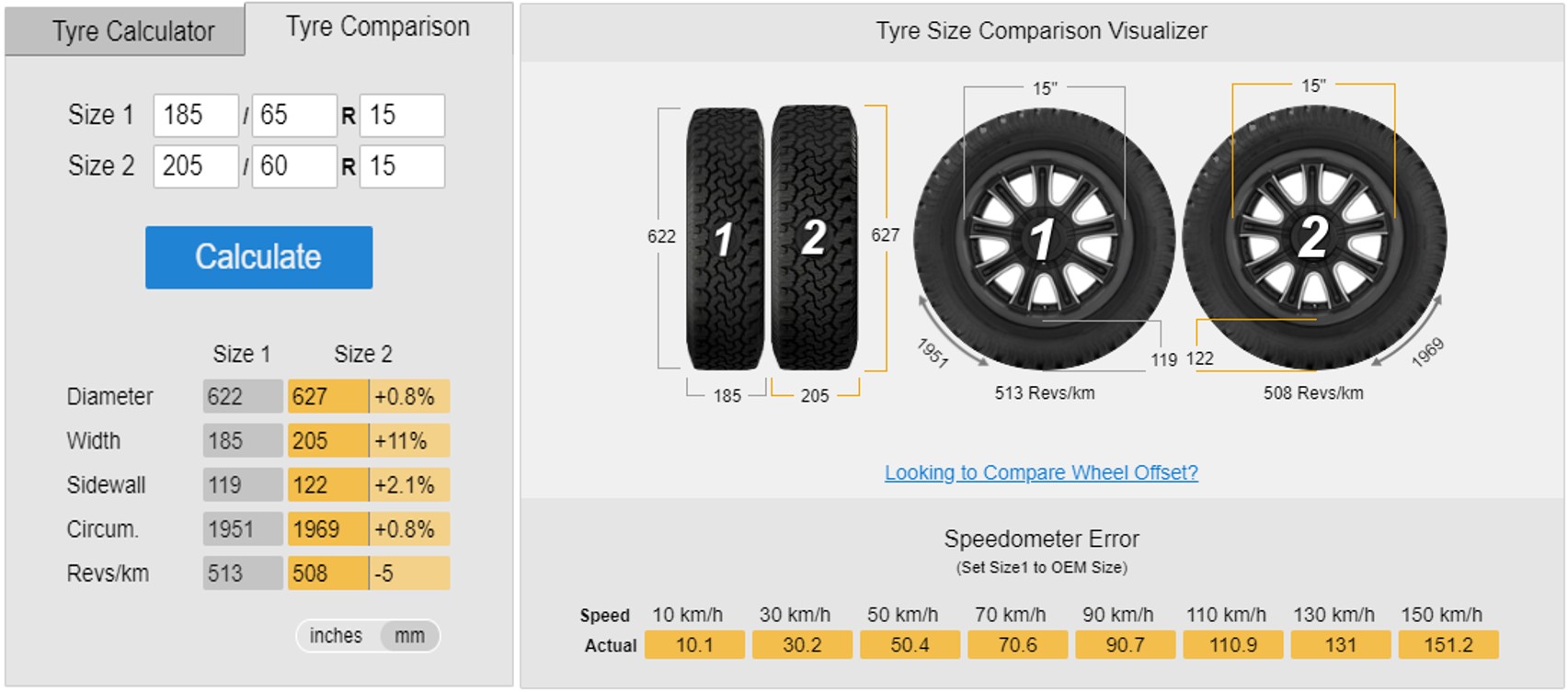Click the tyre 2 side-view wheel image

tap(1313, 237)
